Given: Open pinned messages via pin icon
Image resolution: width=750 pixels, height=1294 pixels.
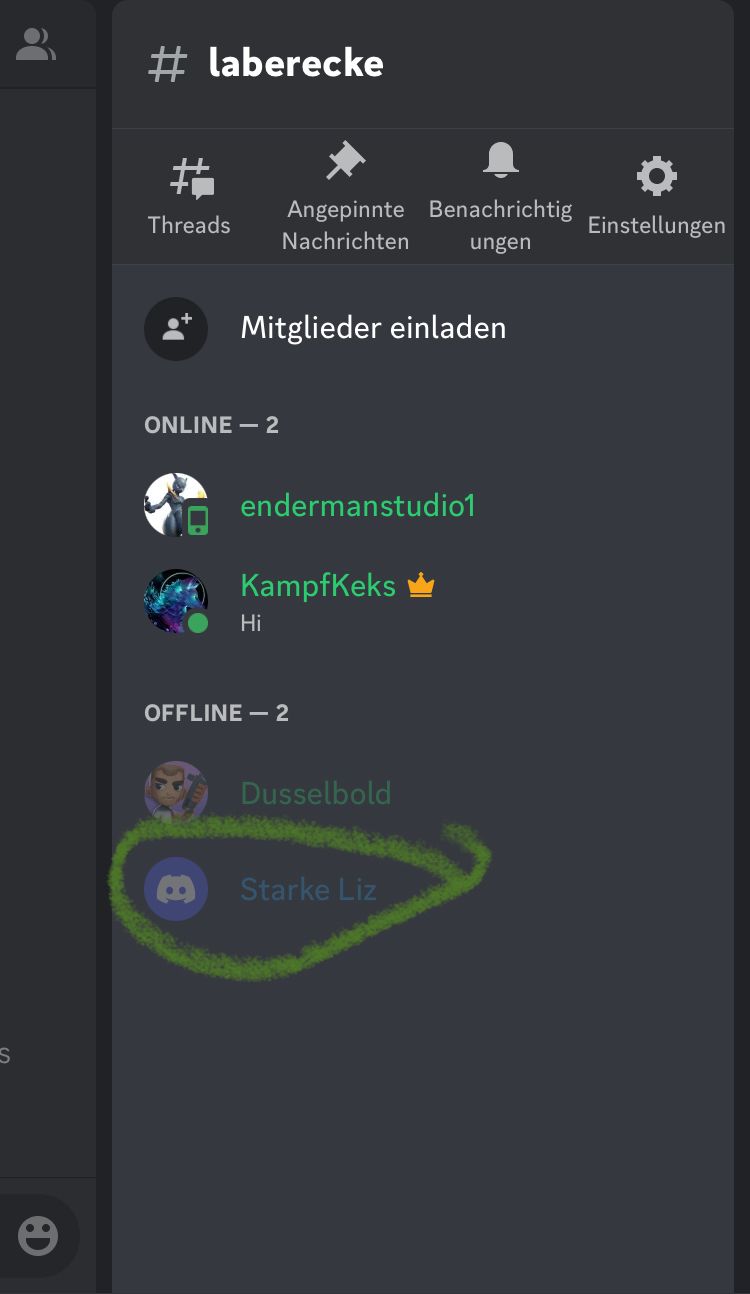Looking at the screenshot, I should [x=346, y=161].
